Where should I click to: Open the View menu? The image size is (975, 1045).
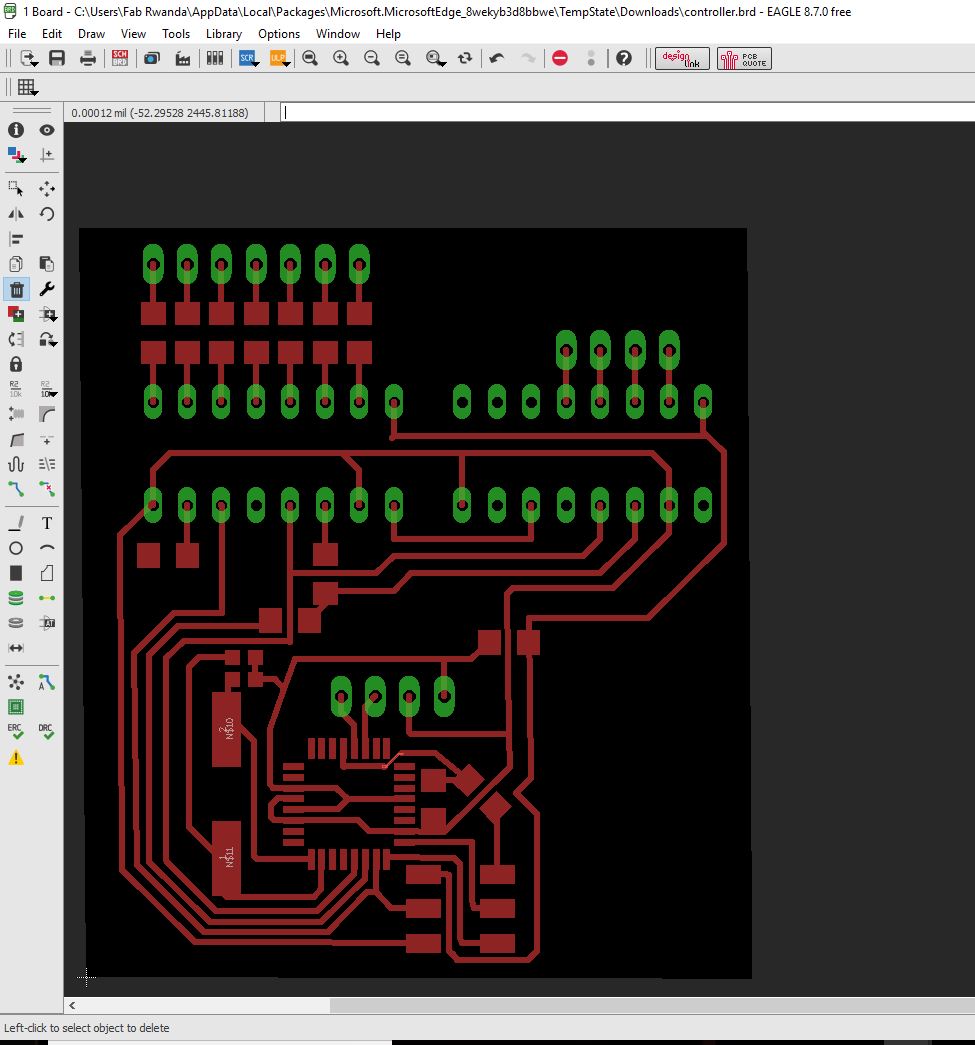(133, 33)
